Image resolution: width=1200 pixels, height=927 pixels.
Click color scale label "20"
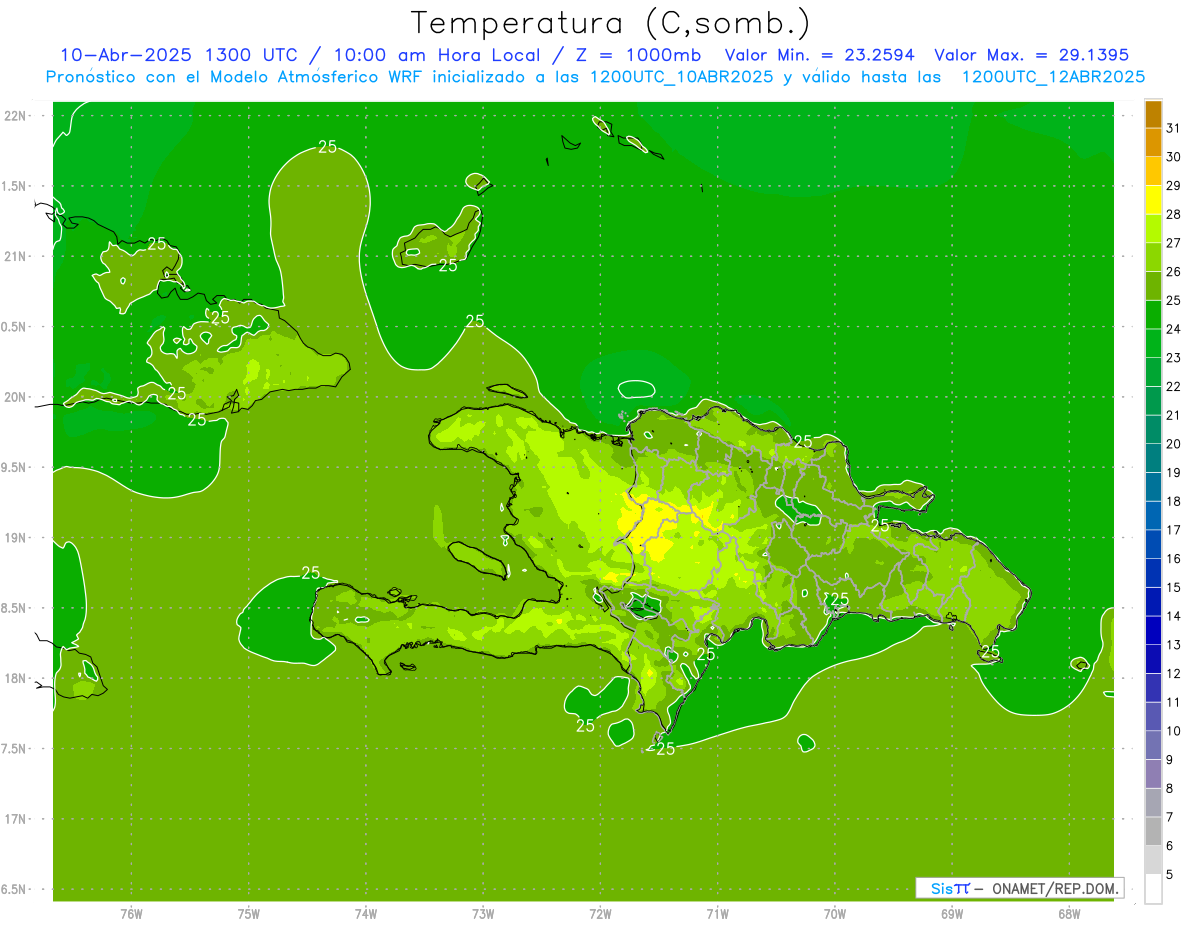[x=1174, y=444]
